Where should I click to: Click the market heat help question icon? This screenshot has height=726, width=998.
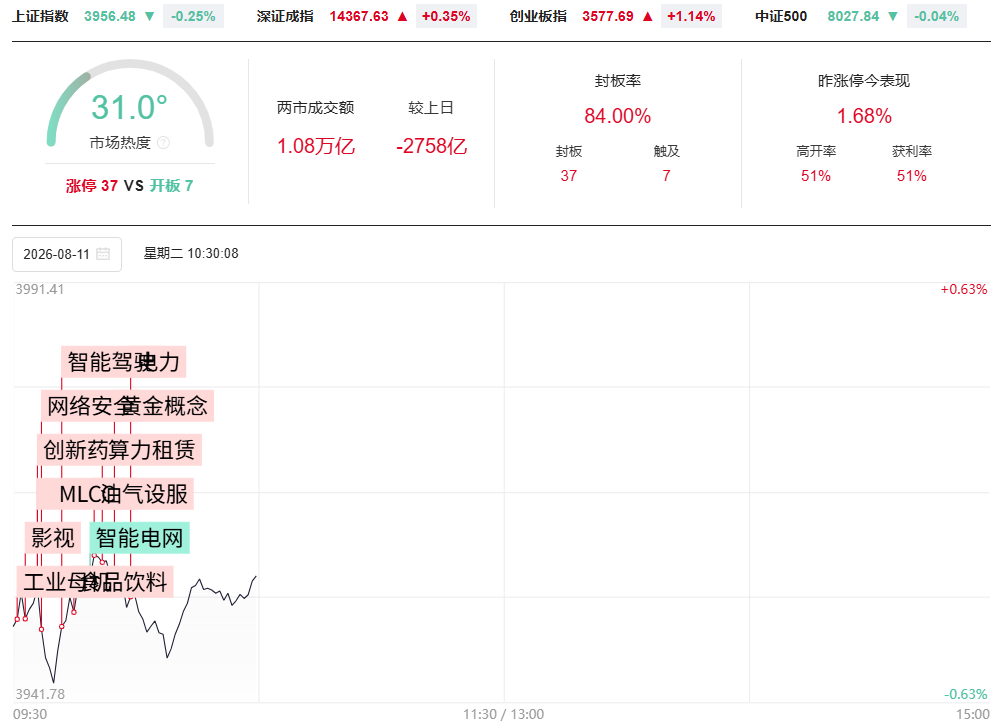(163, 143)
